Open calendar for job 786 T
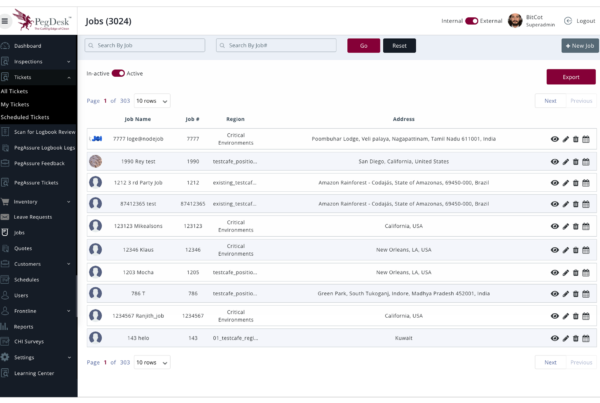600x403 pixels. (x=586, y=294)
